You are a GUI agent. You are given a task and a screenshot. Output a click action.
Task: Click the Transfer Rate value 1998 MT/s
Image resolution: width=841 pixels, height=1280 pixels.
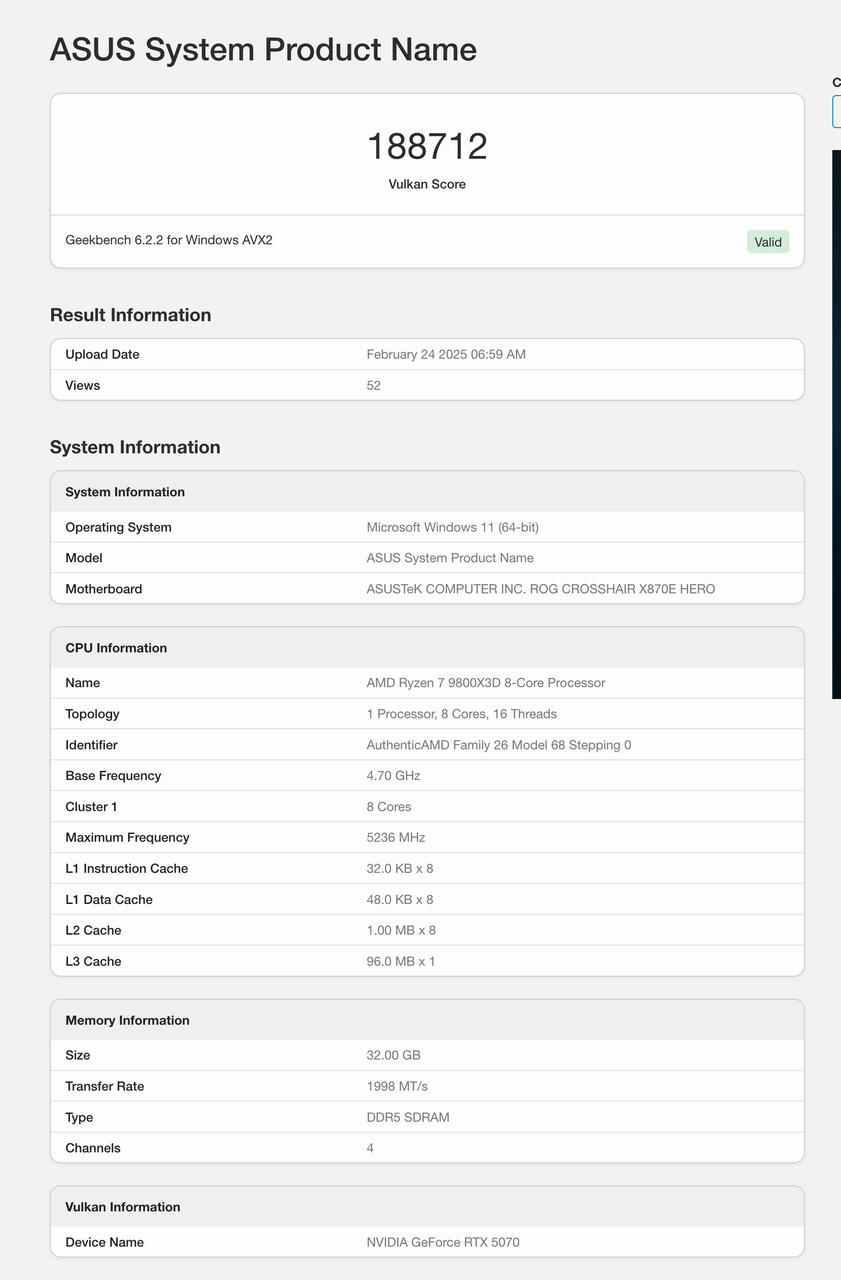[397, 1086]
